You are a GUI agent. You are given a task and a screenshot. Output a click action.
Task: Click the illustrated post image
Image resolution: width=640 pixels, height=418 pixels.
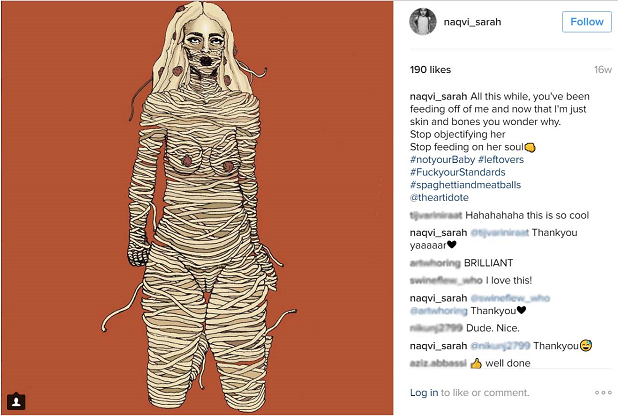point(197,208)
